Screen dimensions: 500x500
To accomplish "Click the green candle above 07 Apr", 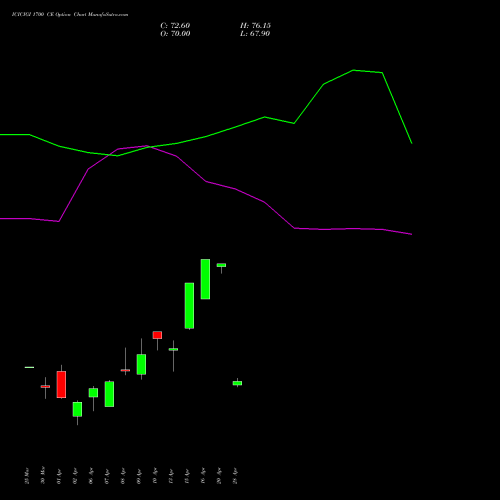I will (109, 394).
